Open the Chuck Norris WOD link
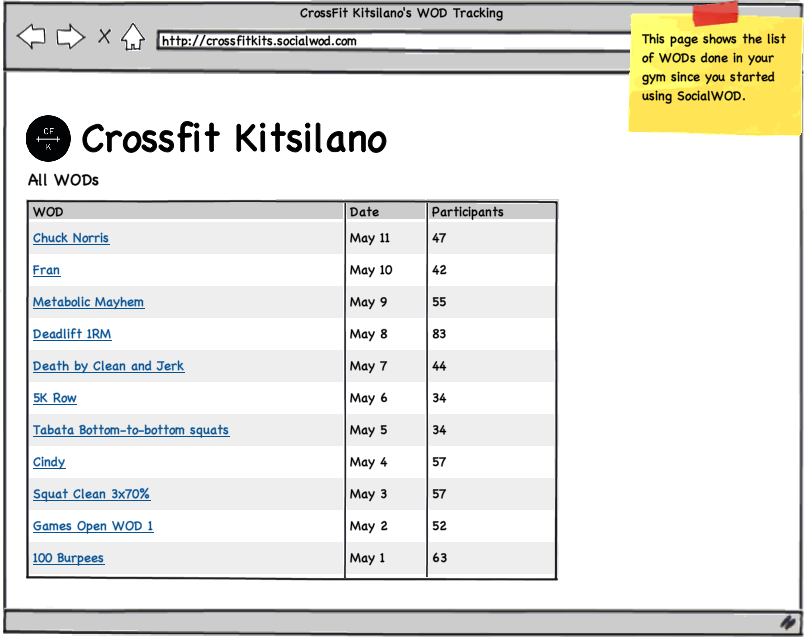 [71, 238]
